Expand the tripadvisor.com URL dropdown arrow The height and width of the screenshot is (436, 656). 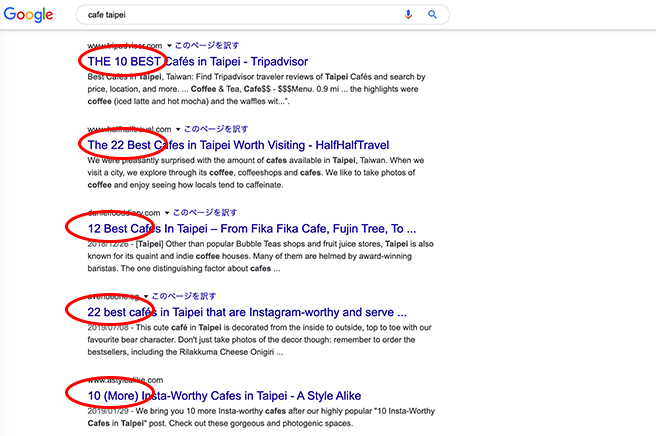click(x=169, y=46)
